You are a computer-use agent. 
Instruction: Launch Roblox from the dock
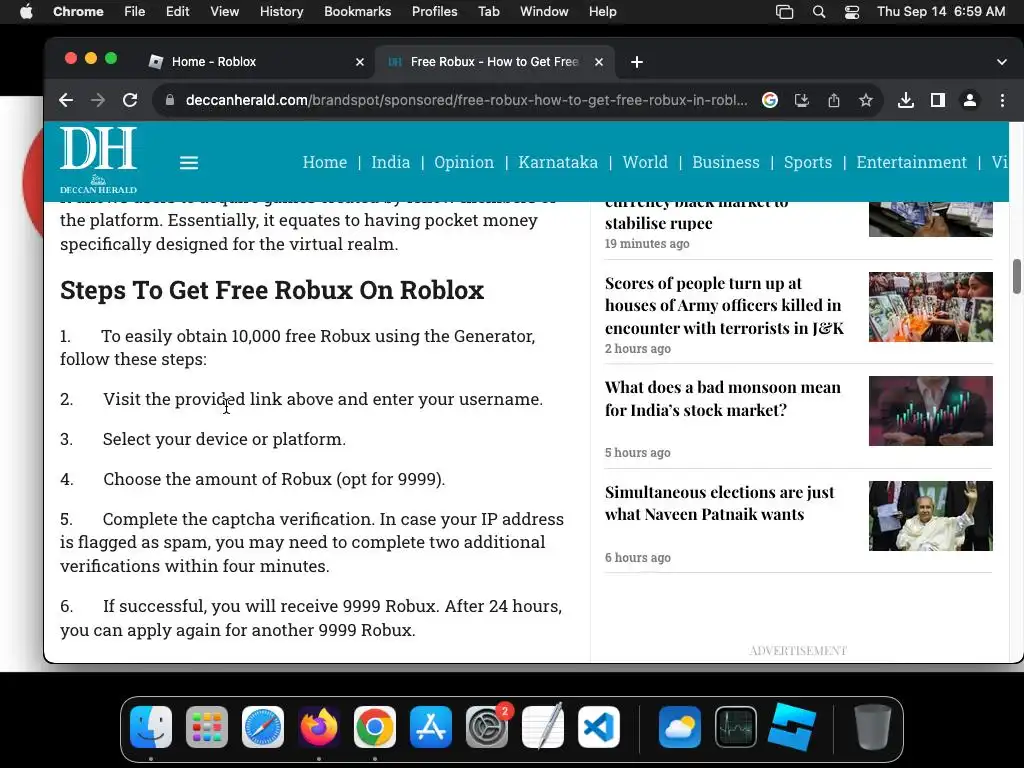point(792,727)
